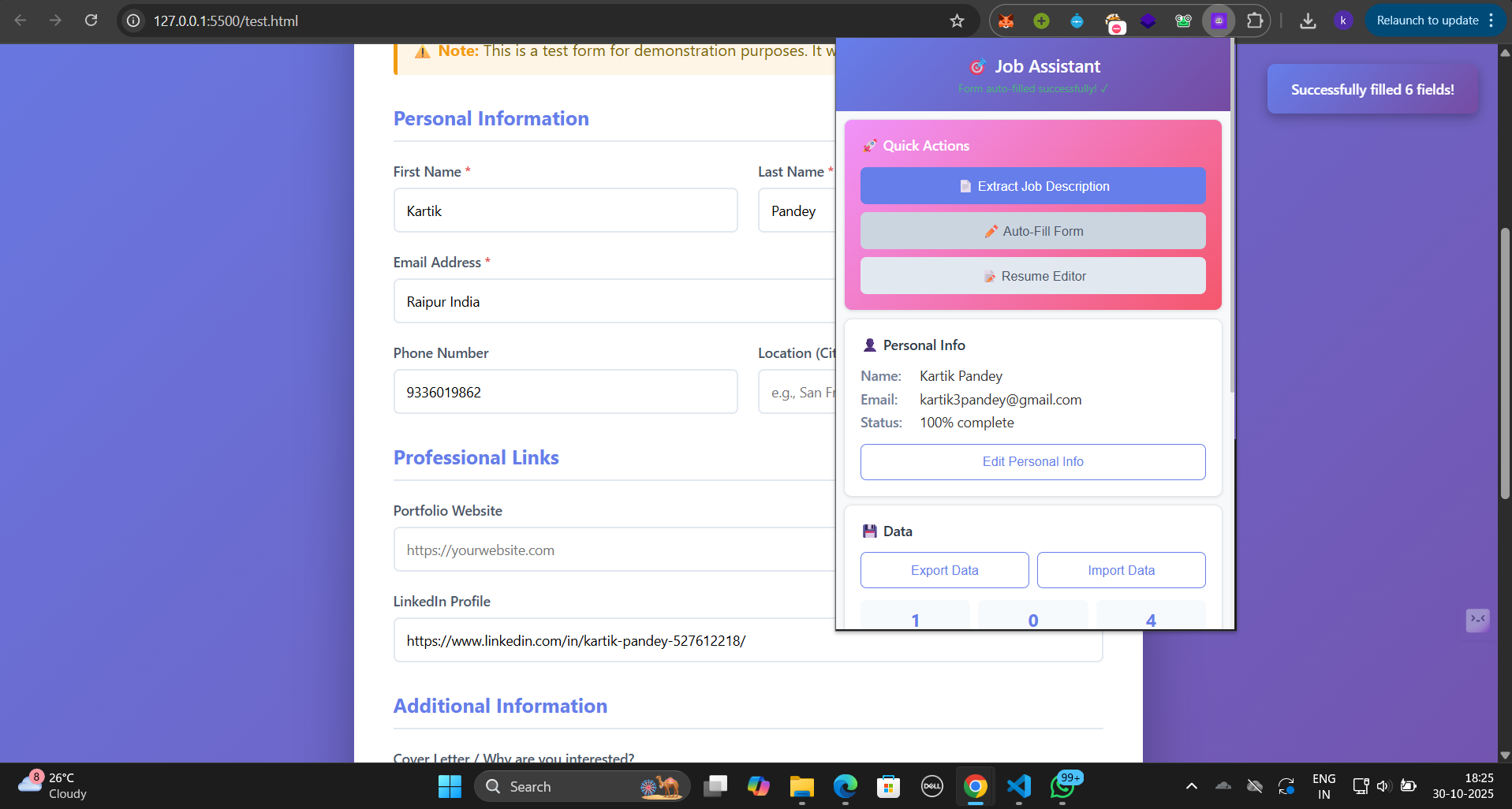Launch Copilot from the taskbar
The image size is (1512, 809).
(759, 786)
